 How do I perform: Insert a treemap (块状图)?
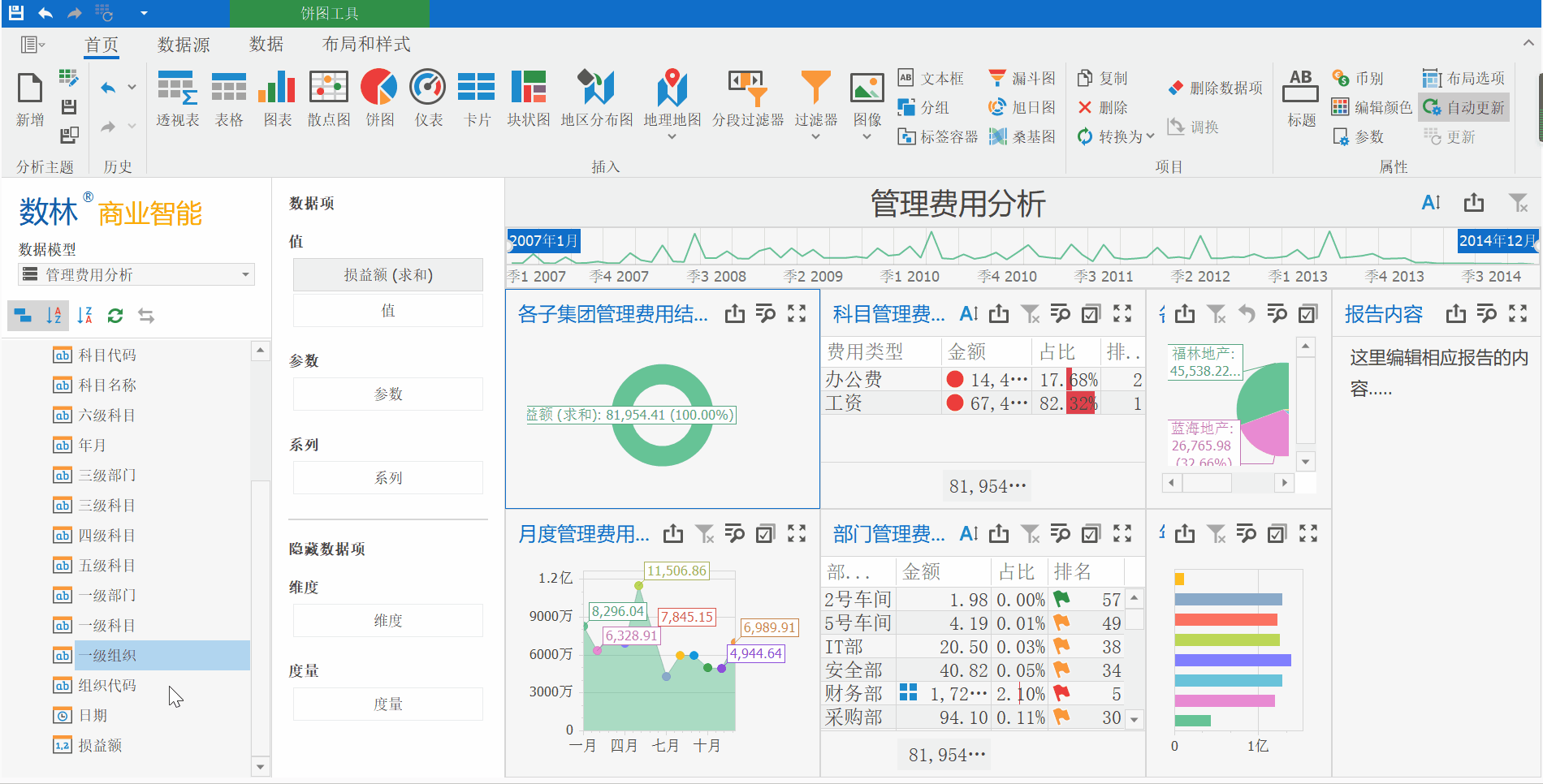pyautogui.click(x=528, y=99)
